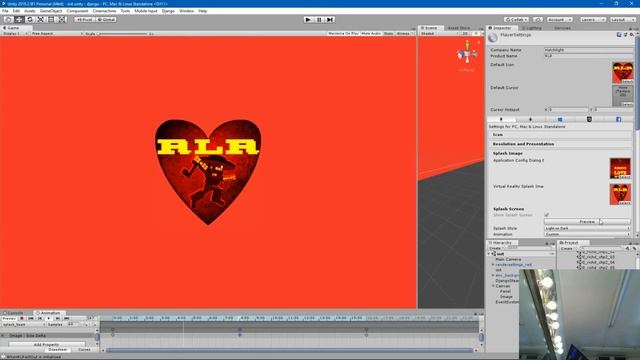Open the Display 1 dropdown
This screenshot has width=640, height=360.
click(15, 33)
